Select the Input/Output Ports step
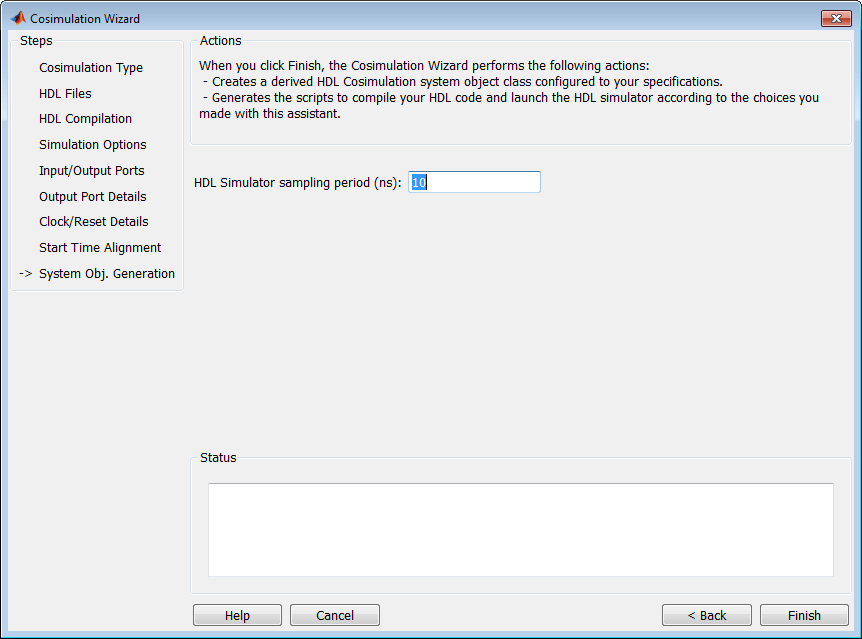 point(91,170)
